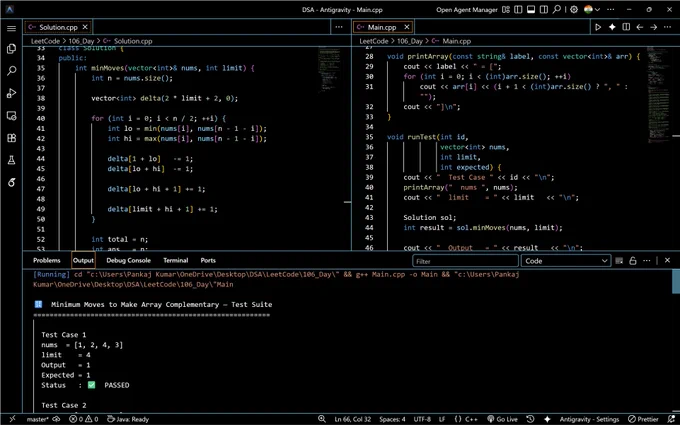Toggle output scroll lock

(633, 261)
